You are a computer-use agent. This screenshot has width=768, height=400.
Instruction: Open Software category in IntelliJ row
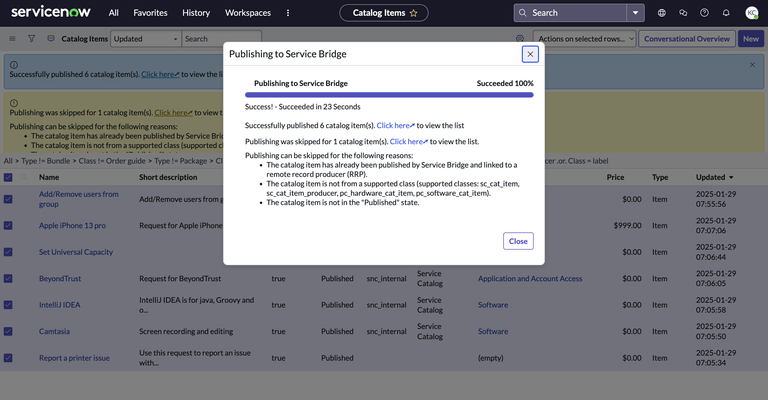click(493, 305)
